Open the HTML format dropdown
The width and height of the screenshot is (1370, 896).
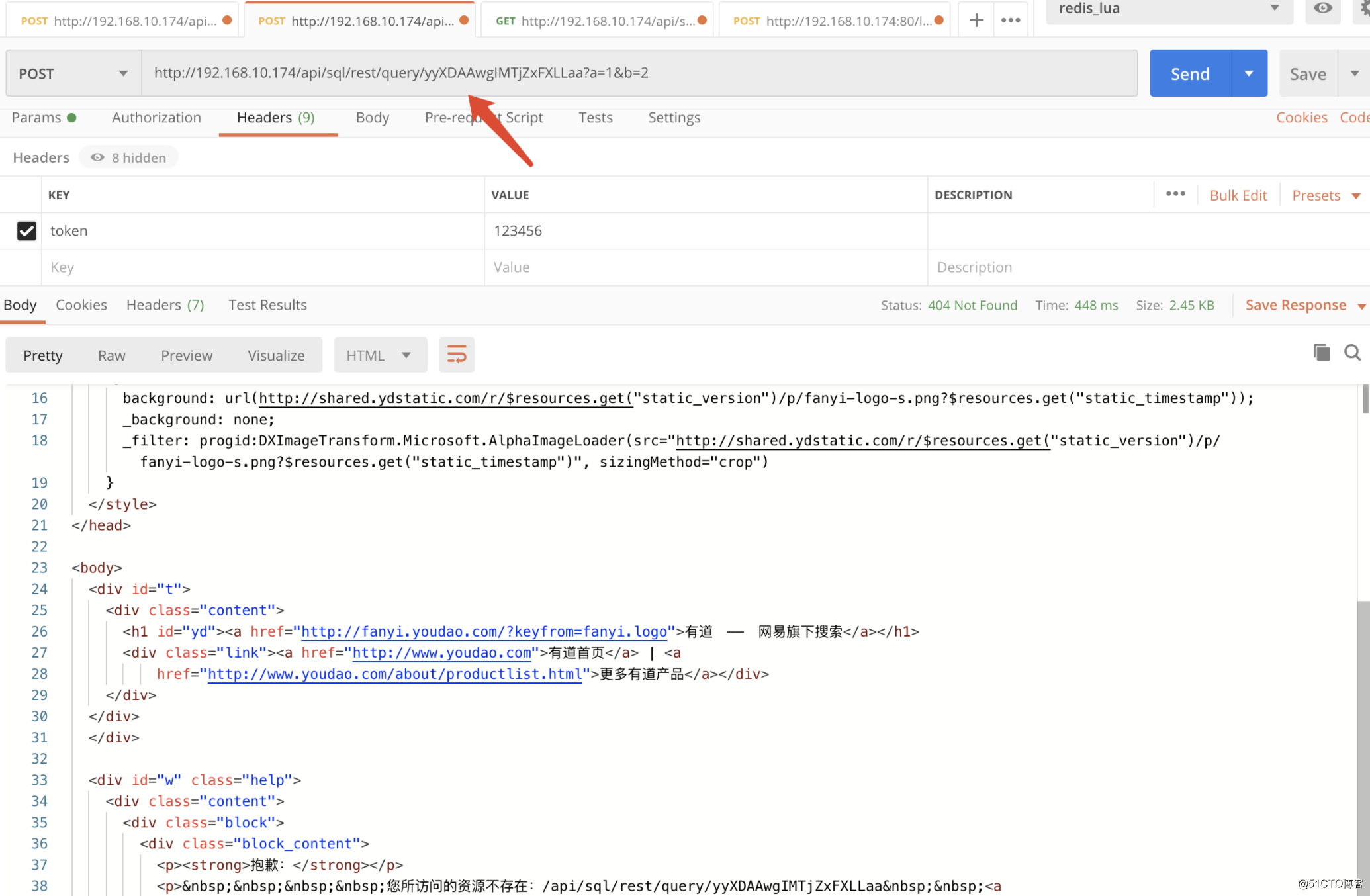point(379,355)
